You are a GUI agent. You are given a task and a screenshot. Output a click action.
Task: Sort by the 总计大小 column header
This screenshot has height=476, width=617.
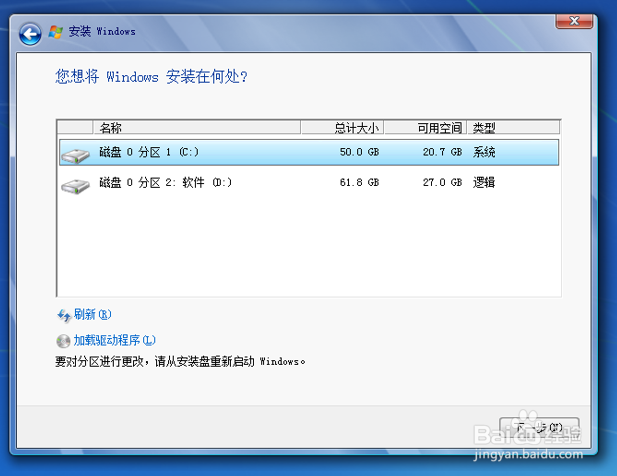pos(342,127)
